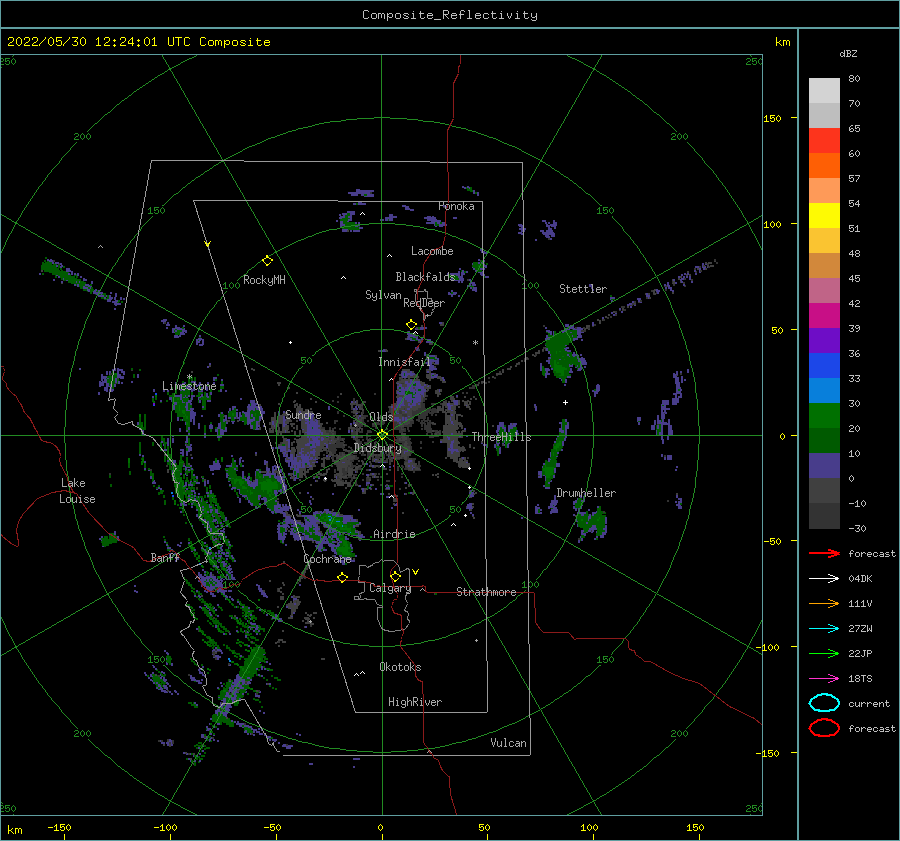Click the red forecast arrow in legend
Image resolution: width=900 pixels, height=841 pixels.
point(824,553)
